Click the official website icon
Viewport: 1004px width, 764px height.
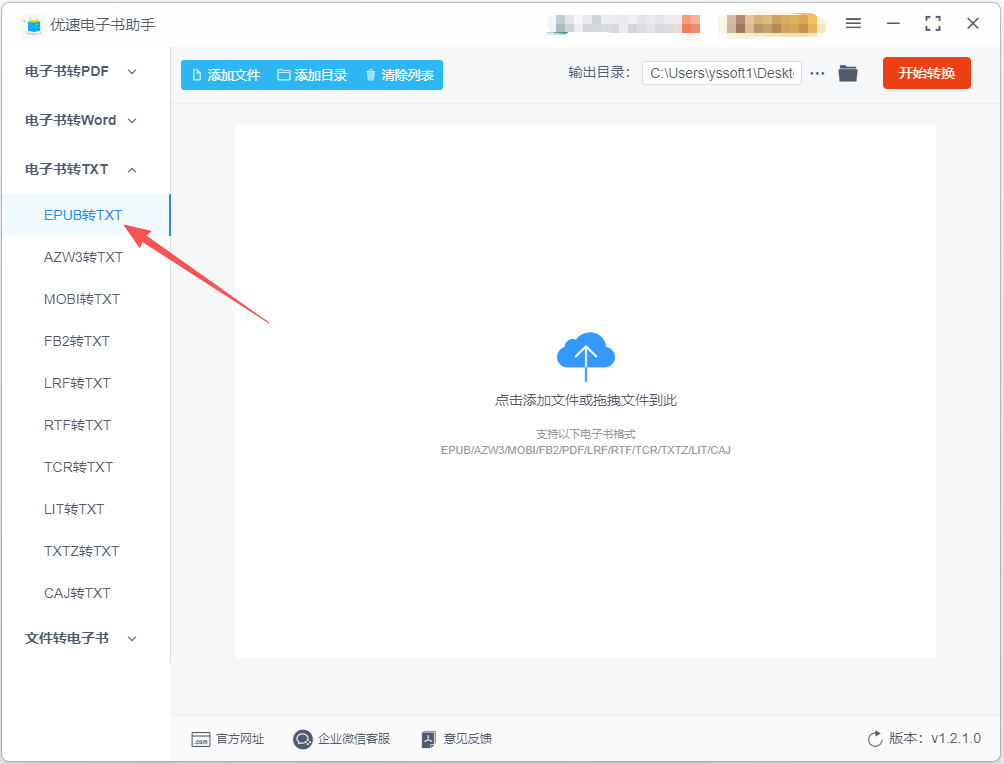pos(201,740)
